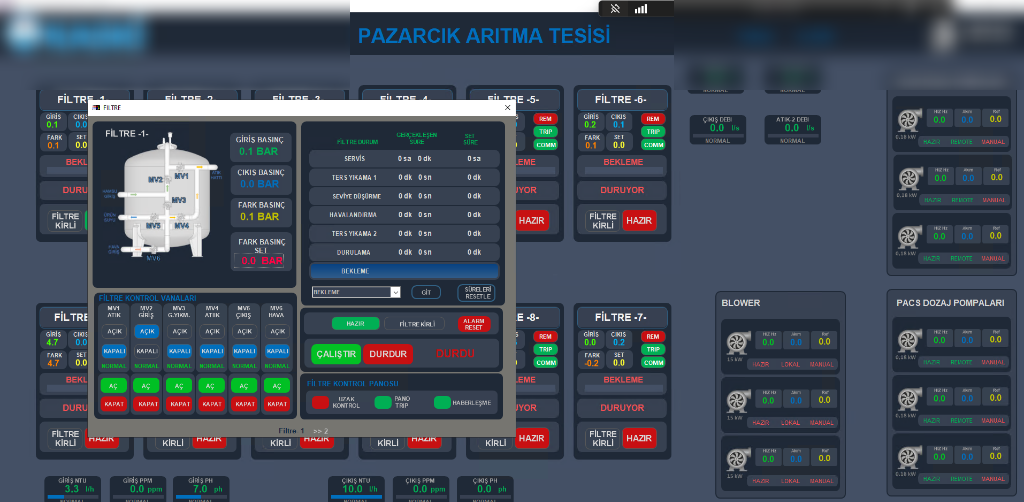Toggle MV2 GİRİŞ AÇIK state indicator

point(147,332)
